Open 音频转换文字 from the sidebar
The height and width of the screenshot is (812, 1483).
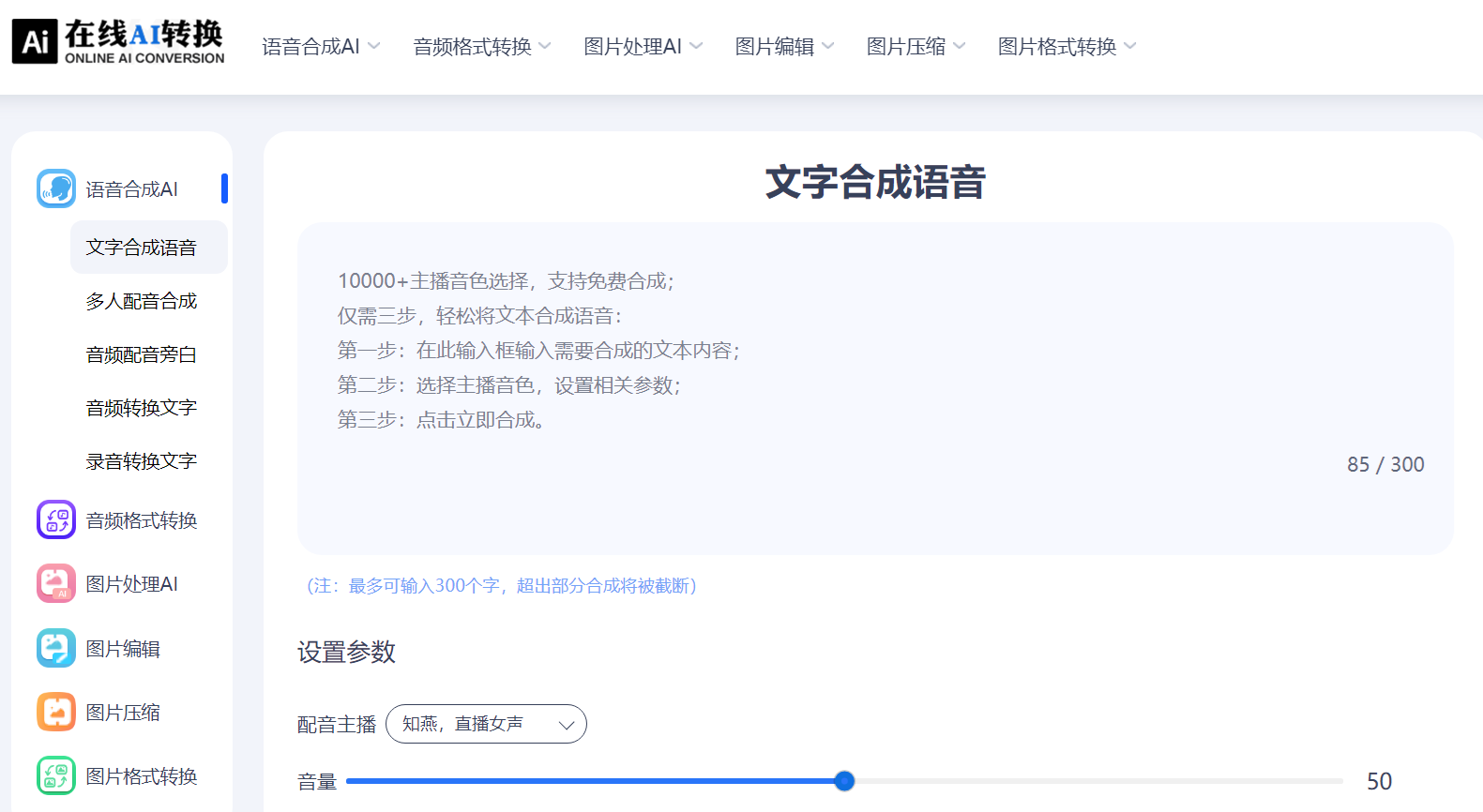point(142,408)
